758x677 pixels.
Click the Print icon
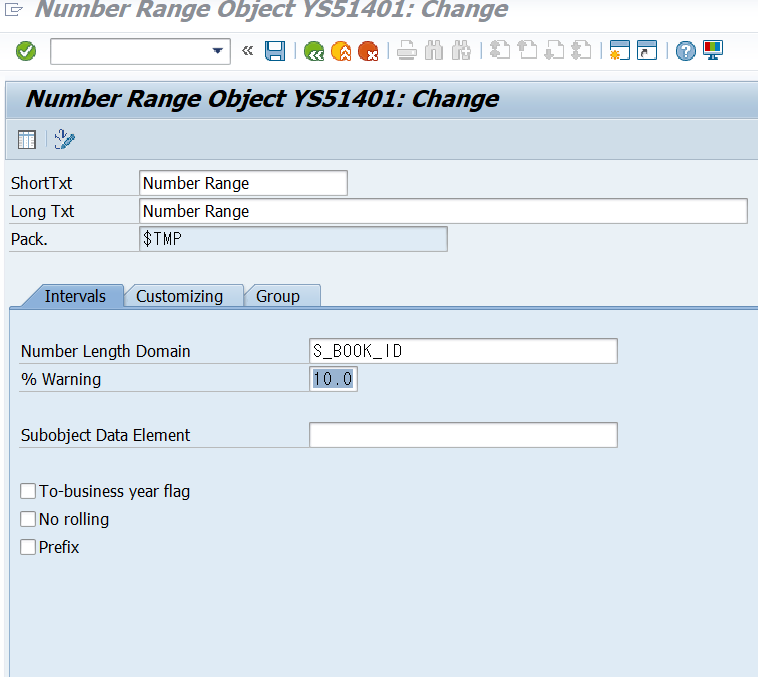[x=407, y=51]
